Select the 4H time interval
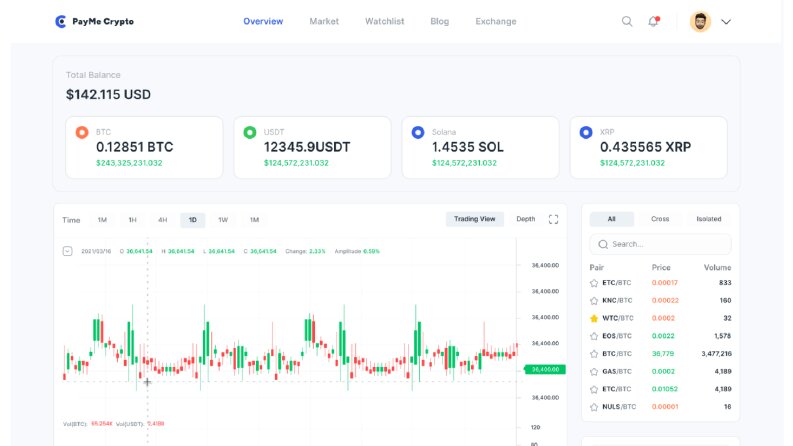 (162, 220)
